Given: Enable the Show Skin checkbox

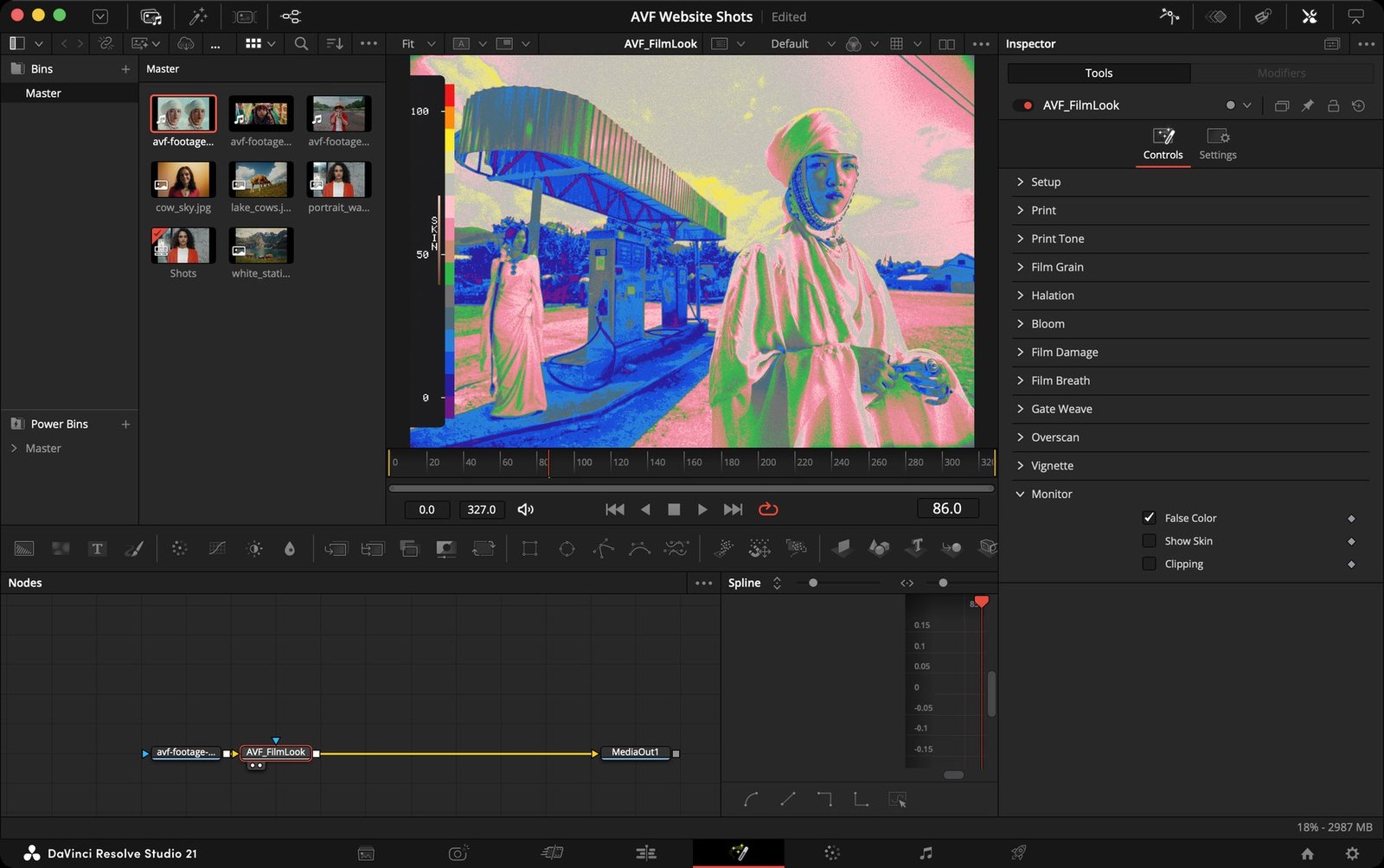Looking at the screenshot, I should tap(1149, 541).
